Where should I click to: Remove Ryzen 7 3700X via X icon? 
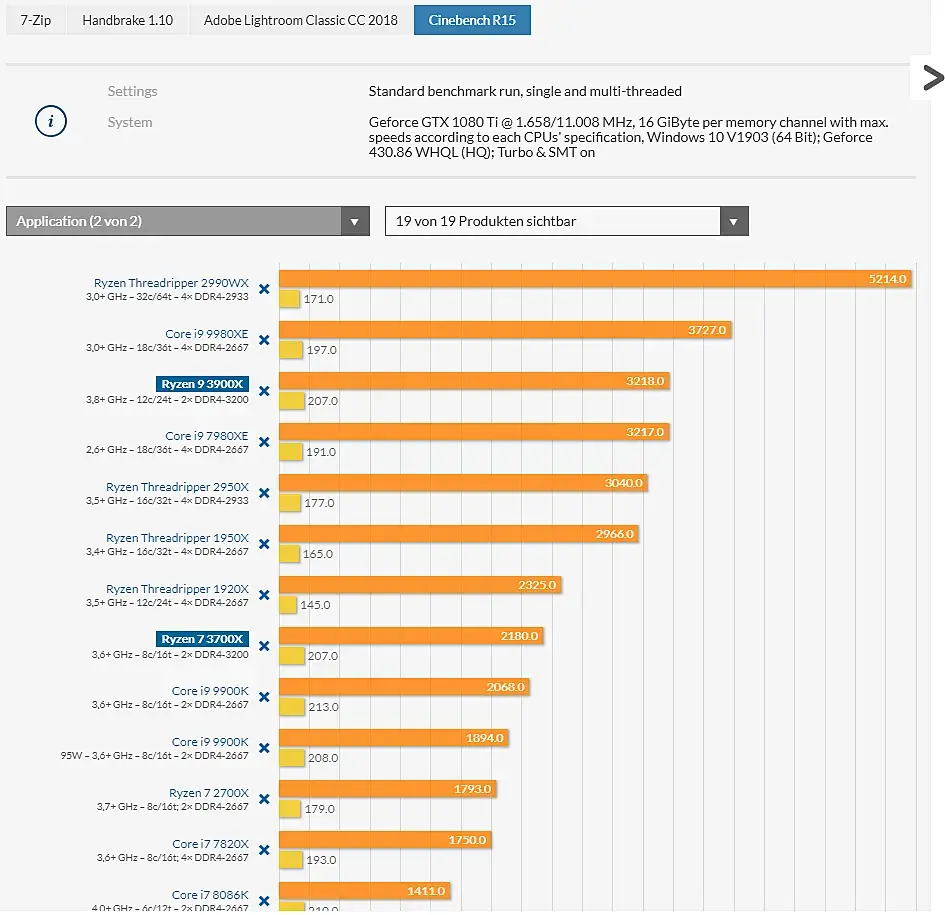tap(264, 646)
